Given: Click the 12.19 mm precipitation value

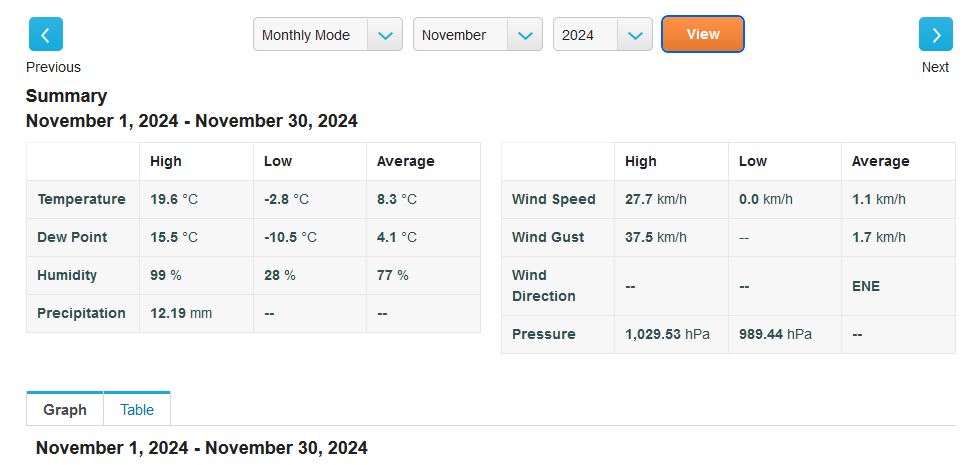Looking at the screenshot, I should pos(181,313).
